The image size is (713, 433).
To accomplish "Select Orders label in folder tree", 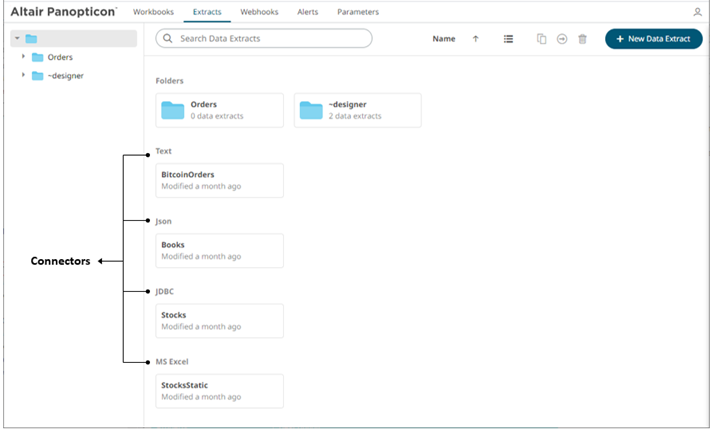I will pyautogui.click(x=60, y=57).
